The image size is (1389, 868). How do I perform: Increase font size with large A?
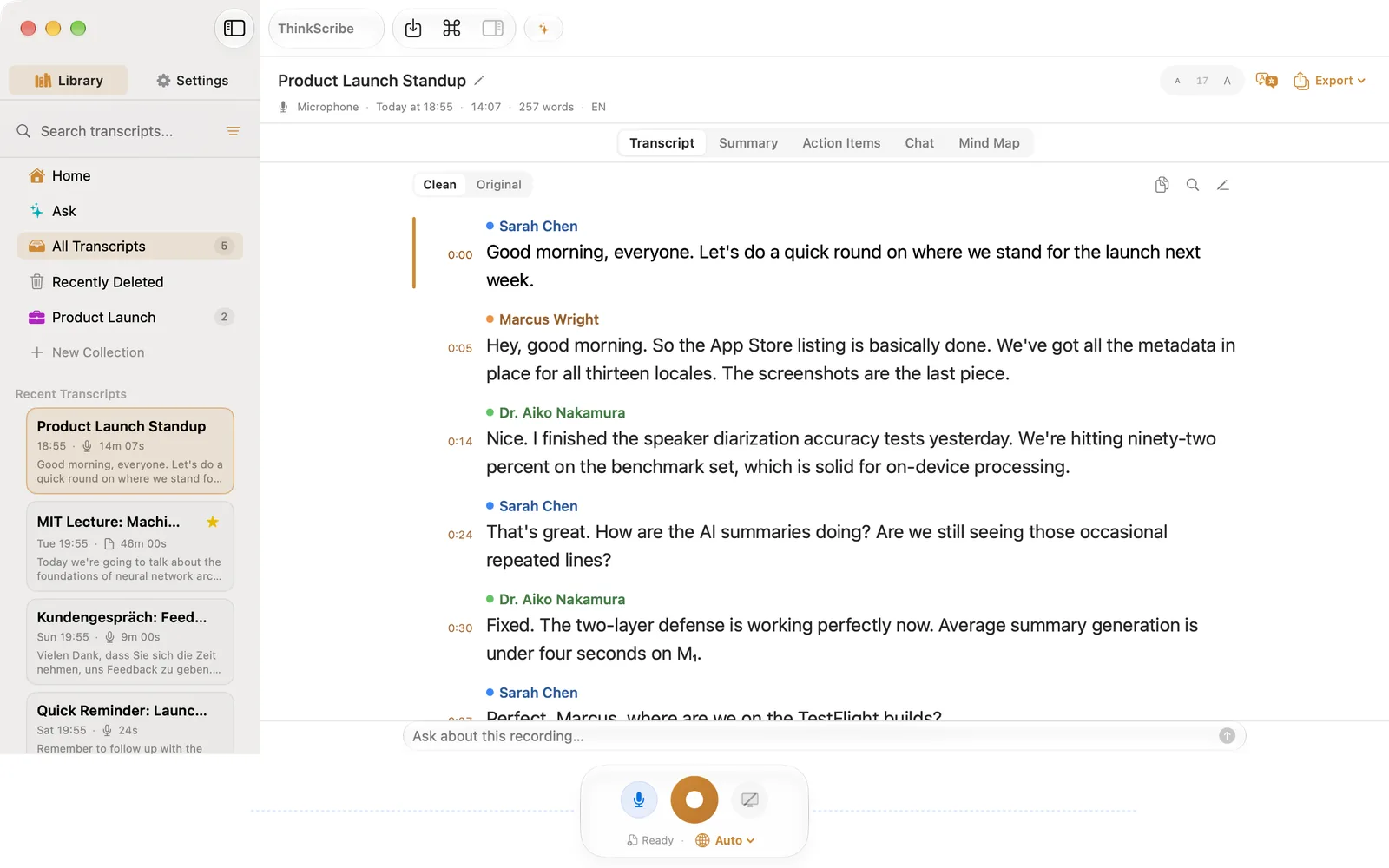pyautogui.click(x=1227, y=81)
